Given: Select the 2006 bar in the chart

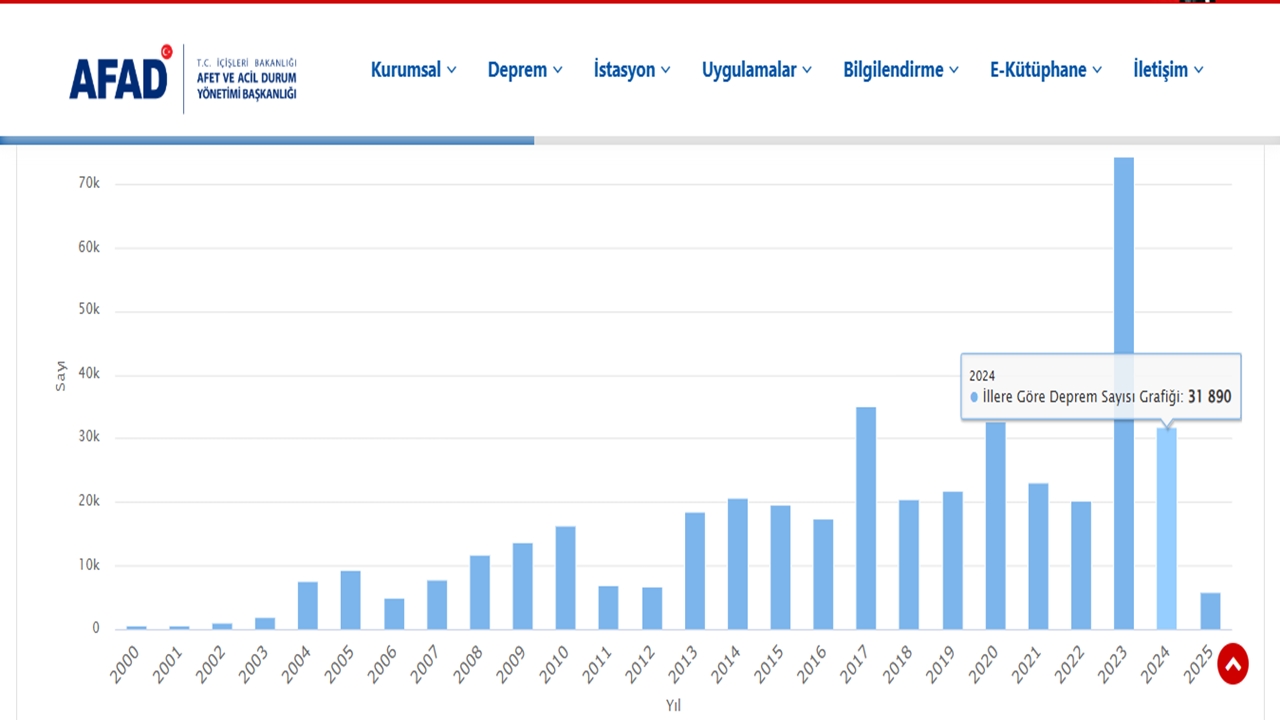Looking at the screenshot, I should point(393,614).
